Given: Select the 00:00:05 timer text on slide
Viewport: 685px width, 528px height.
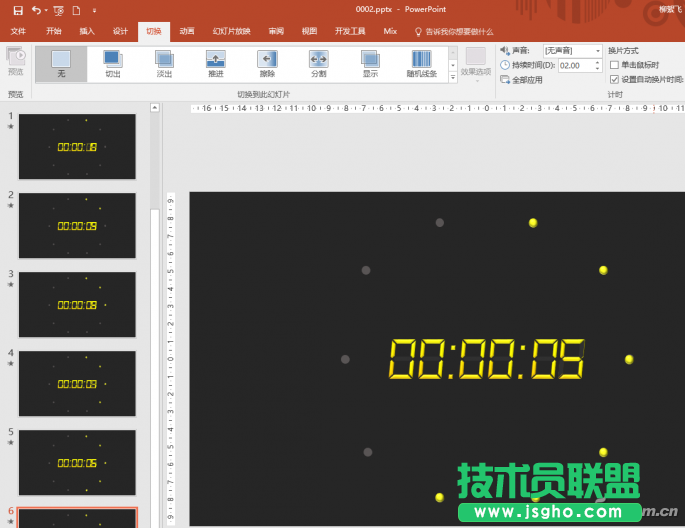Looking at the screenshot, I should [487, 359].
